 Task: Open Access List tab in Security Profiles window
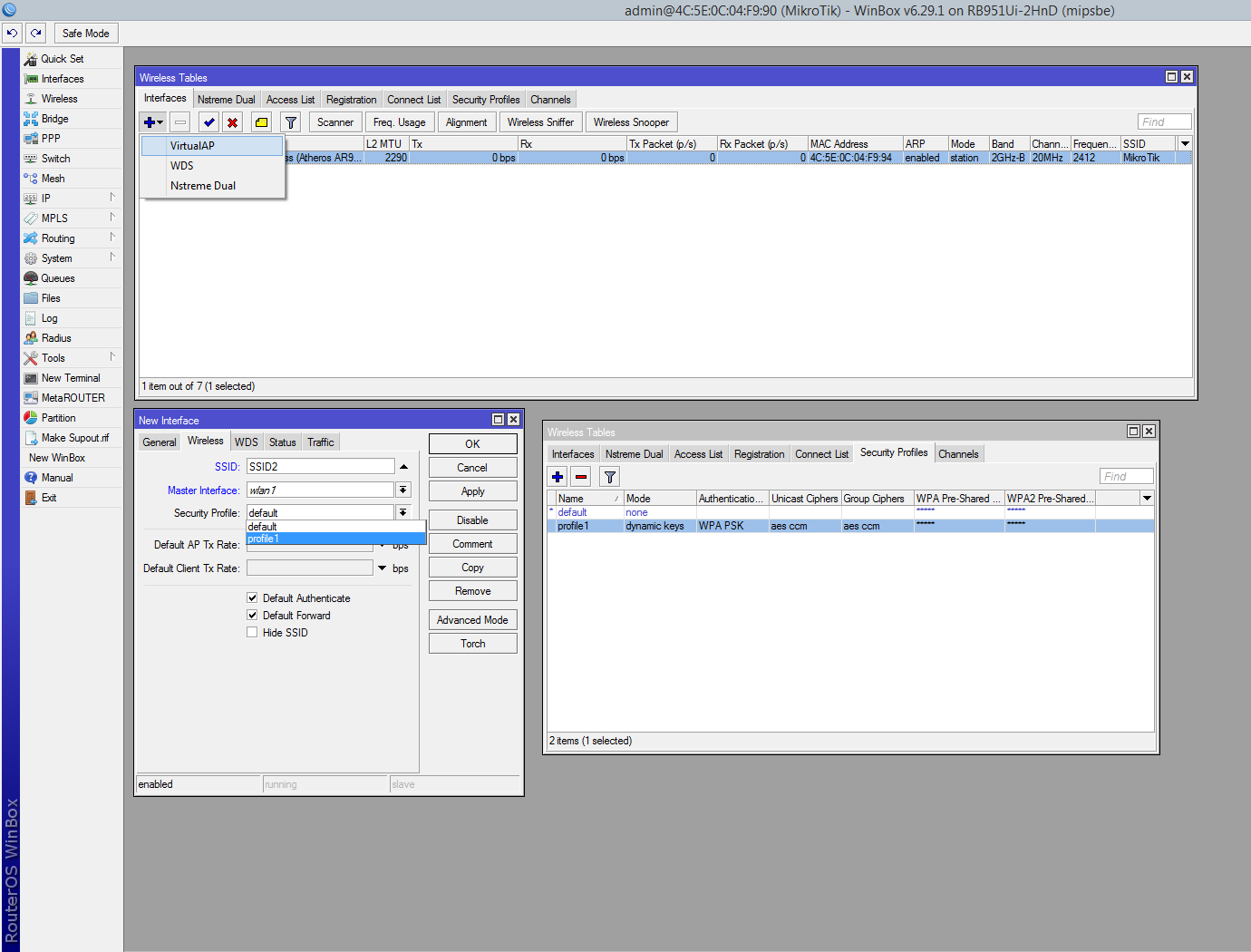point(698,454)
